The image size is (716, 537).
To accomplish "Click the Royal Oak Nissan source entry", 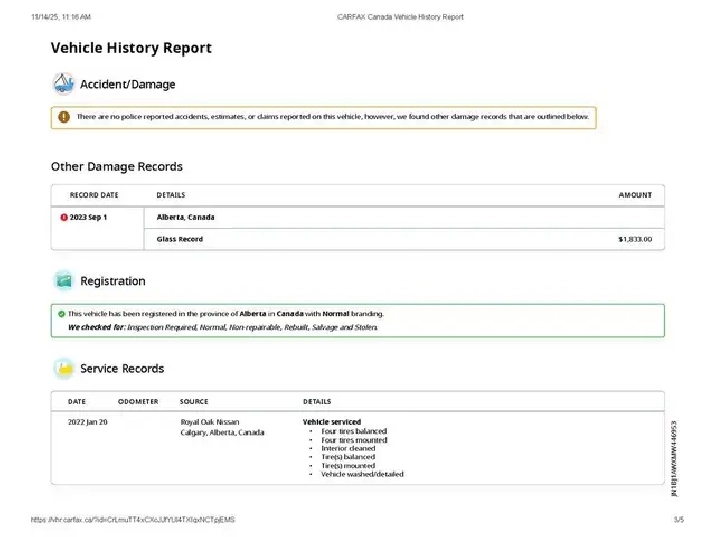I will point(209,422).
